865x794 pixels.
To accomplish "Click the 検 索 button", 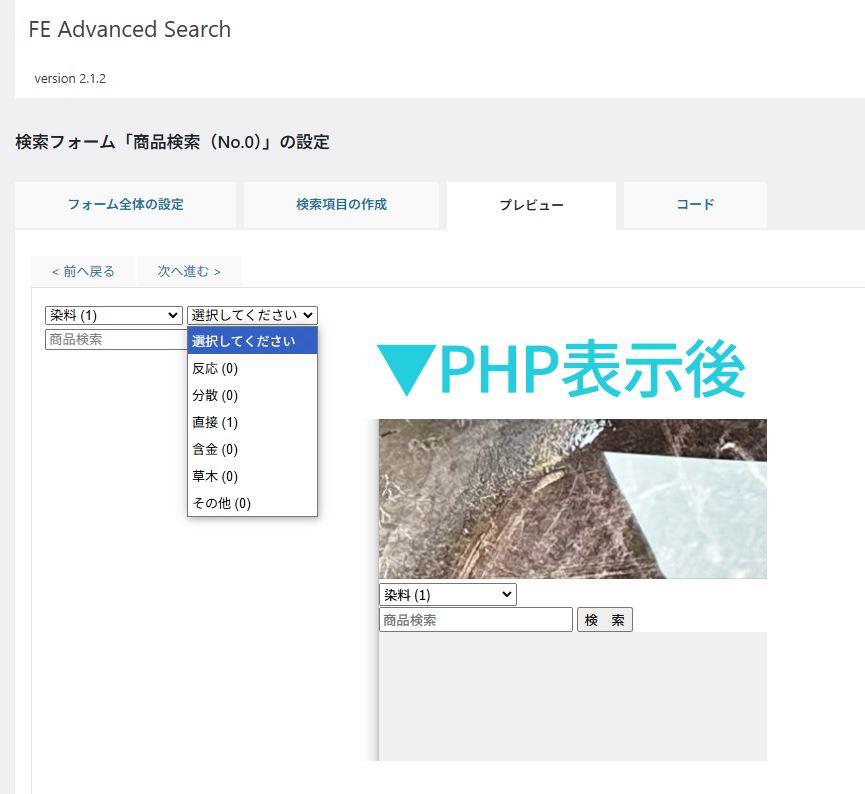I will [605, 620].
